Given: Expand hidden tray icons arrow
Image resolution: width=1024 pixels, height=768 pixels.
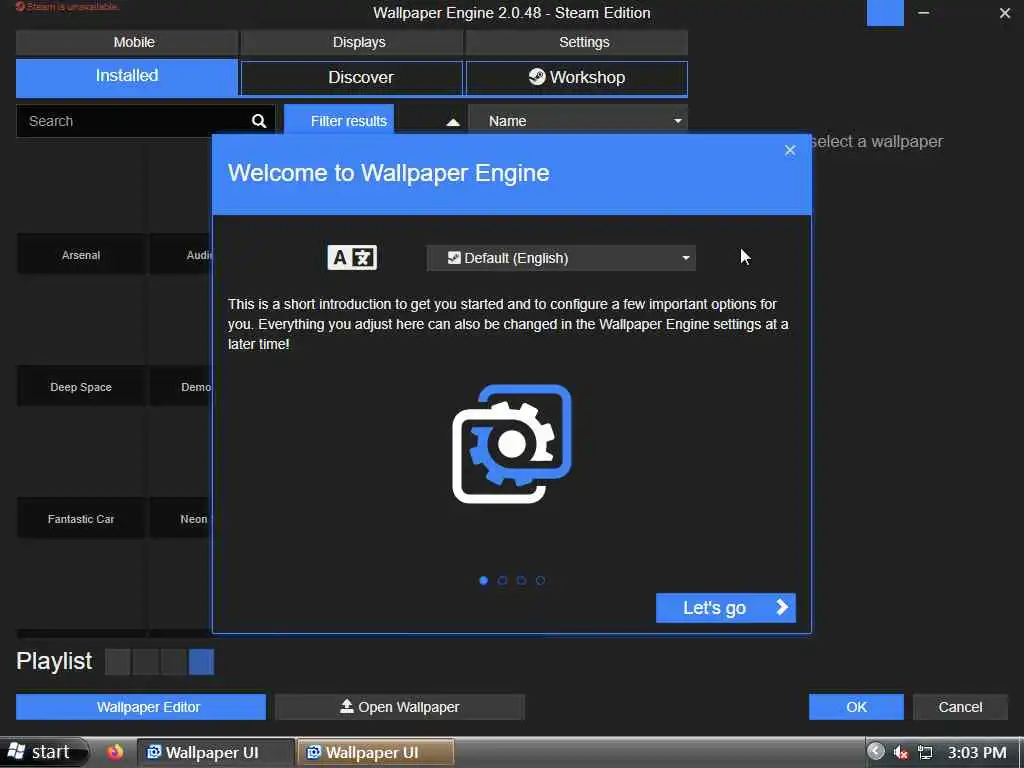Looking at the screenshot, I should [x=876, y=752].
